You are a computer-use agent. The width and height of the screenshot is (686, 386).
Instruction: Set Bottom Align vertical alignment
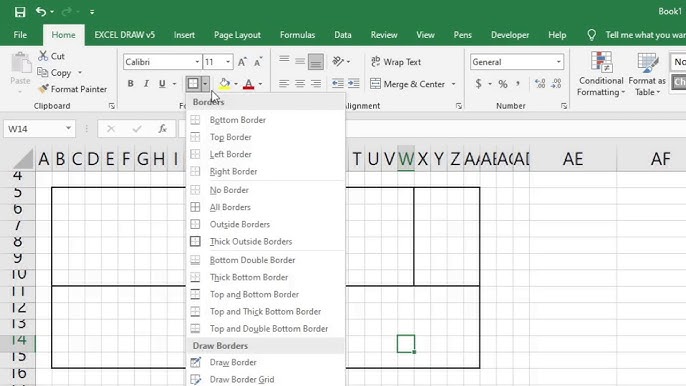[x=316, y=61]
